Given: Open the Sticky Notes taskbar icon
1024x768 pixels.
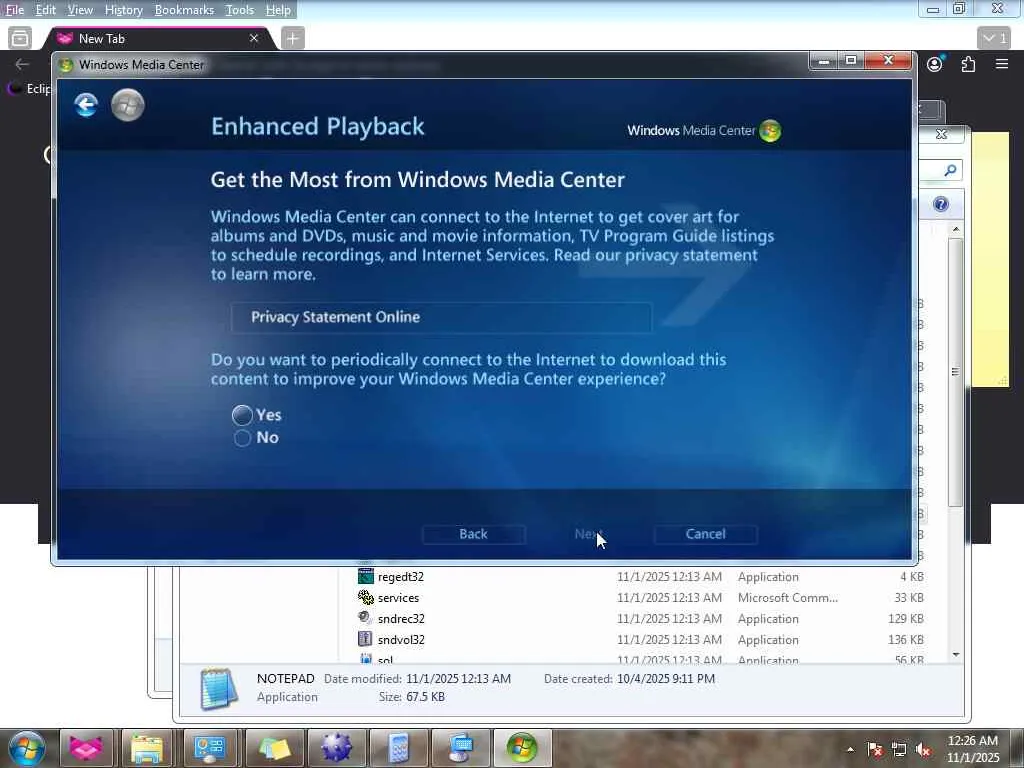Looking at the screenshot, I should pyautogui.click(x=275, y=748).
